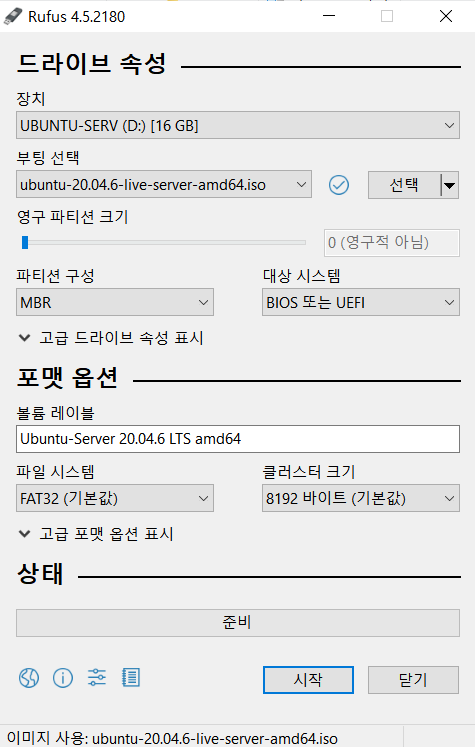The width and height of the screenshot is (475, 747).
Task: Show the About info icon
Action: (x=63, y=678)
